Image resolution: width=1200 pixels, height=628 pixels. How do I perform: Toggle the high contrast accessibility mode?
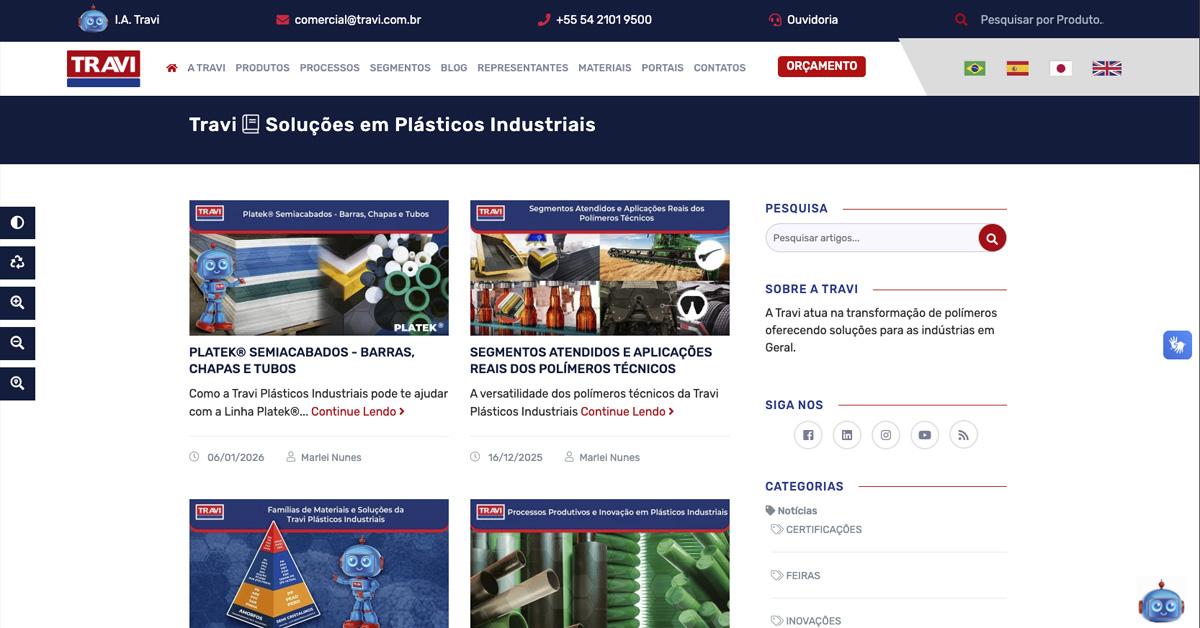(x=16, y=222)
